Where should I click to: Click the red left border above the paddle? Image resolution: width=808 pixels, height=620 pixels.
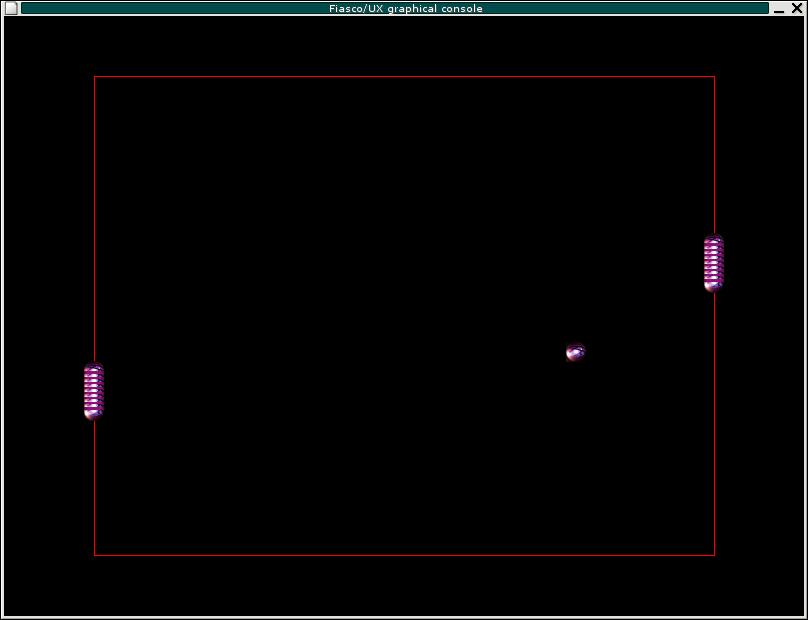click(x=94, y=220)
